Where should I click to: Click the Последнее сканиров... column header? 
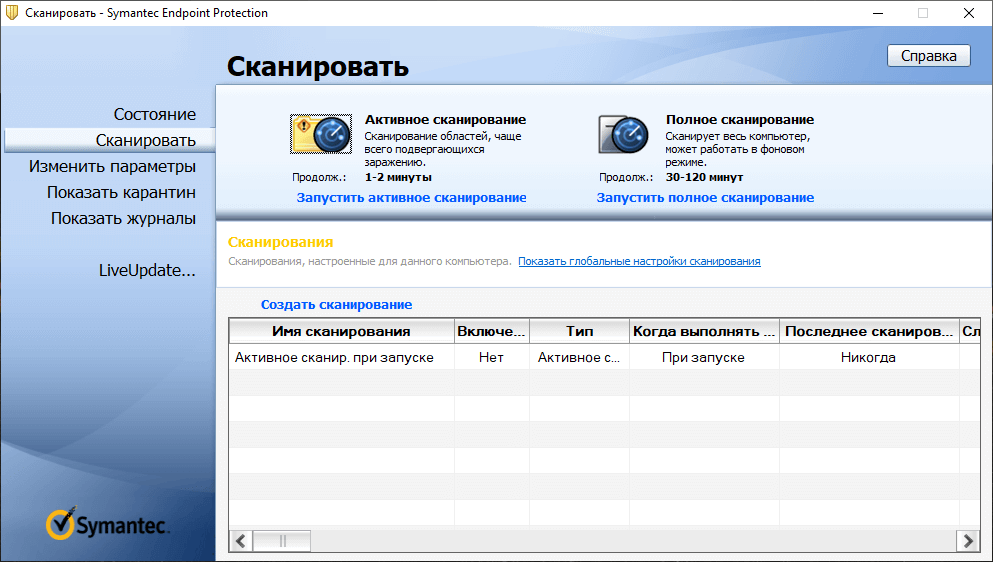coord(869,331)
